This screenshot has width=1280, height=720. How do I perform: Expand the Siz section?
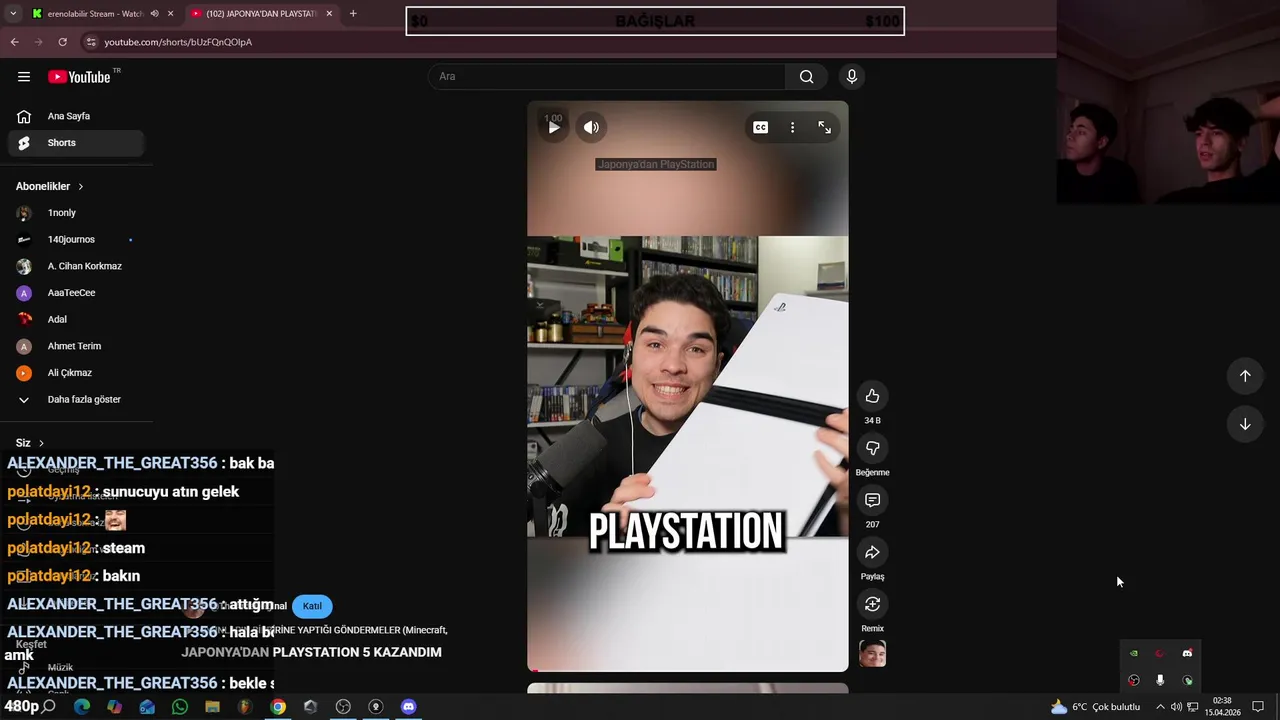click(x=30, y=443)
